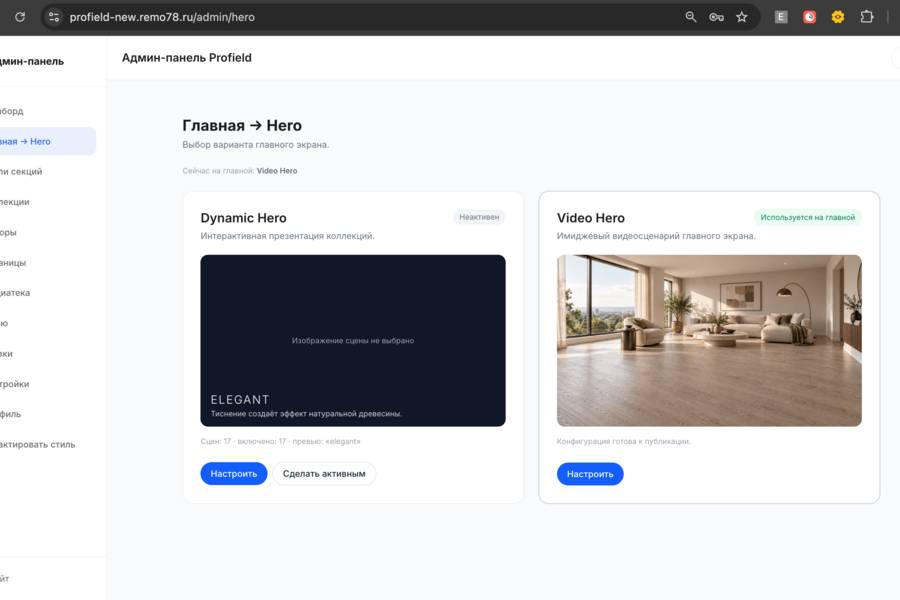Click the ELEGANT caption in the preview

pos(240,400)
